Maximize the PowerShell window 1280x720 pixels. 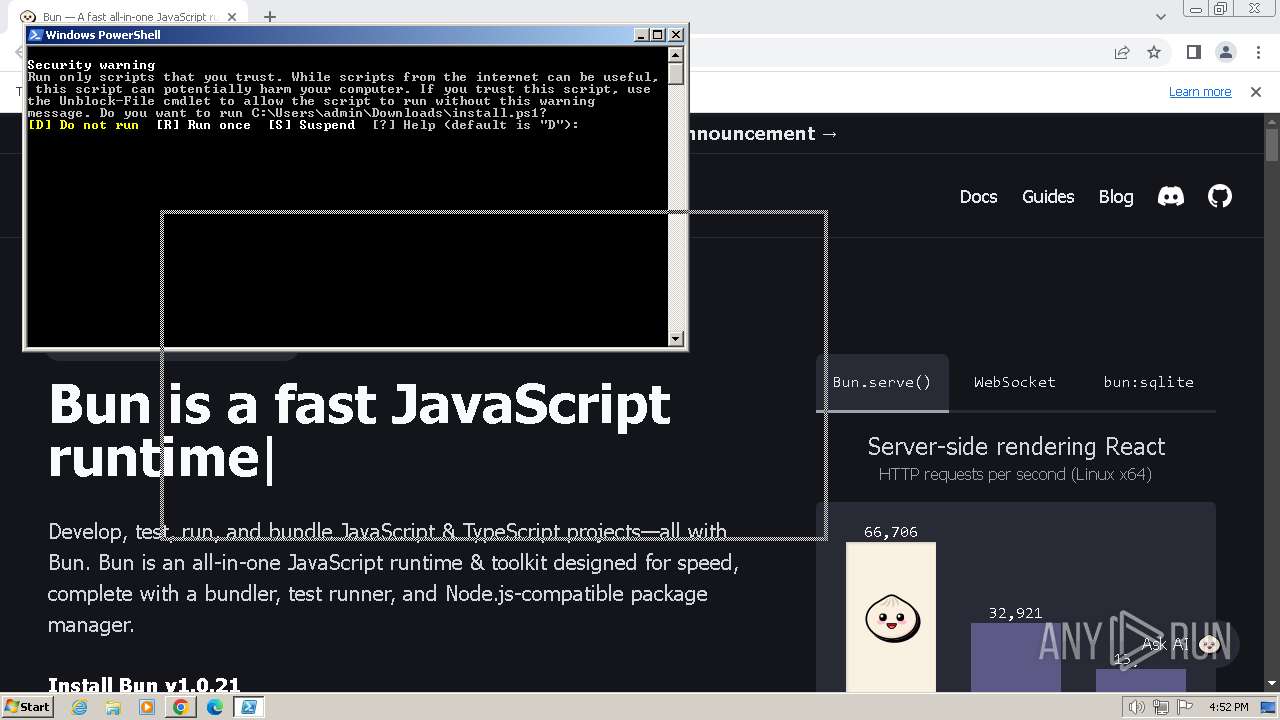[658, 34]
